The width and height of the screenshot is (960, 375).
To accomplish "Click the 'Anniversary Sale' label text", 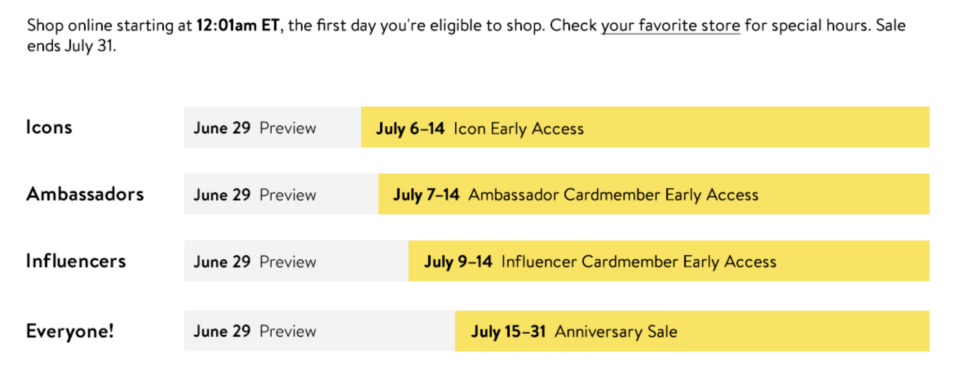I will click(616, 333).
